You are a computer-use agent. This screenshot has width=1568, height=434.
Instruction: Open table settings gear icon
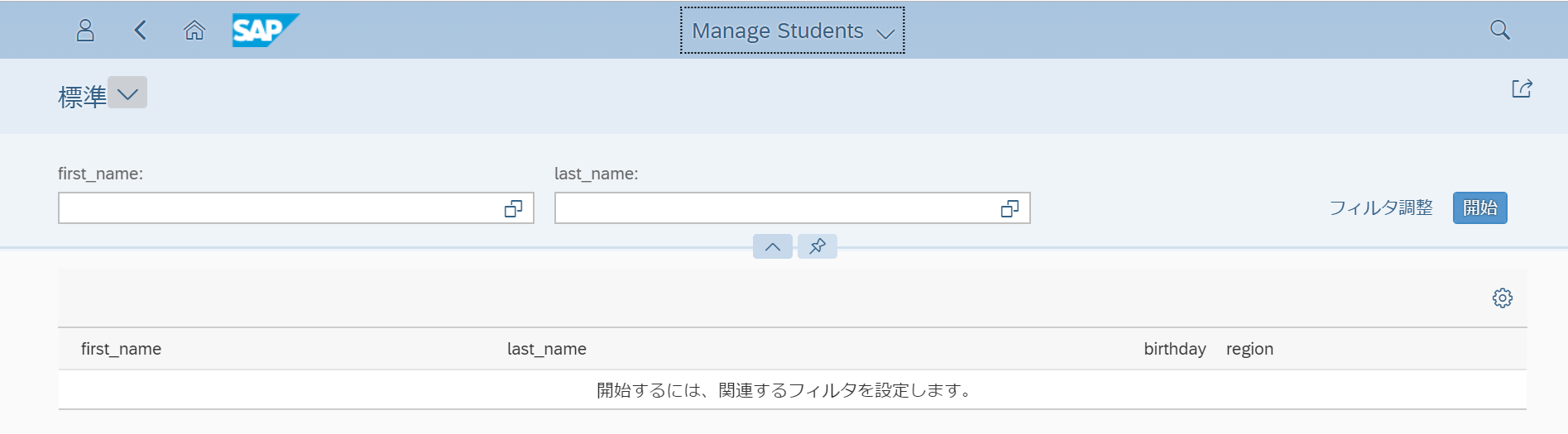tap(1502, 298)
